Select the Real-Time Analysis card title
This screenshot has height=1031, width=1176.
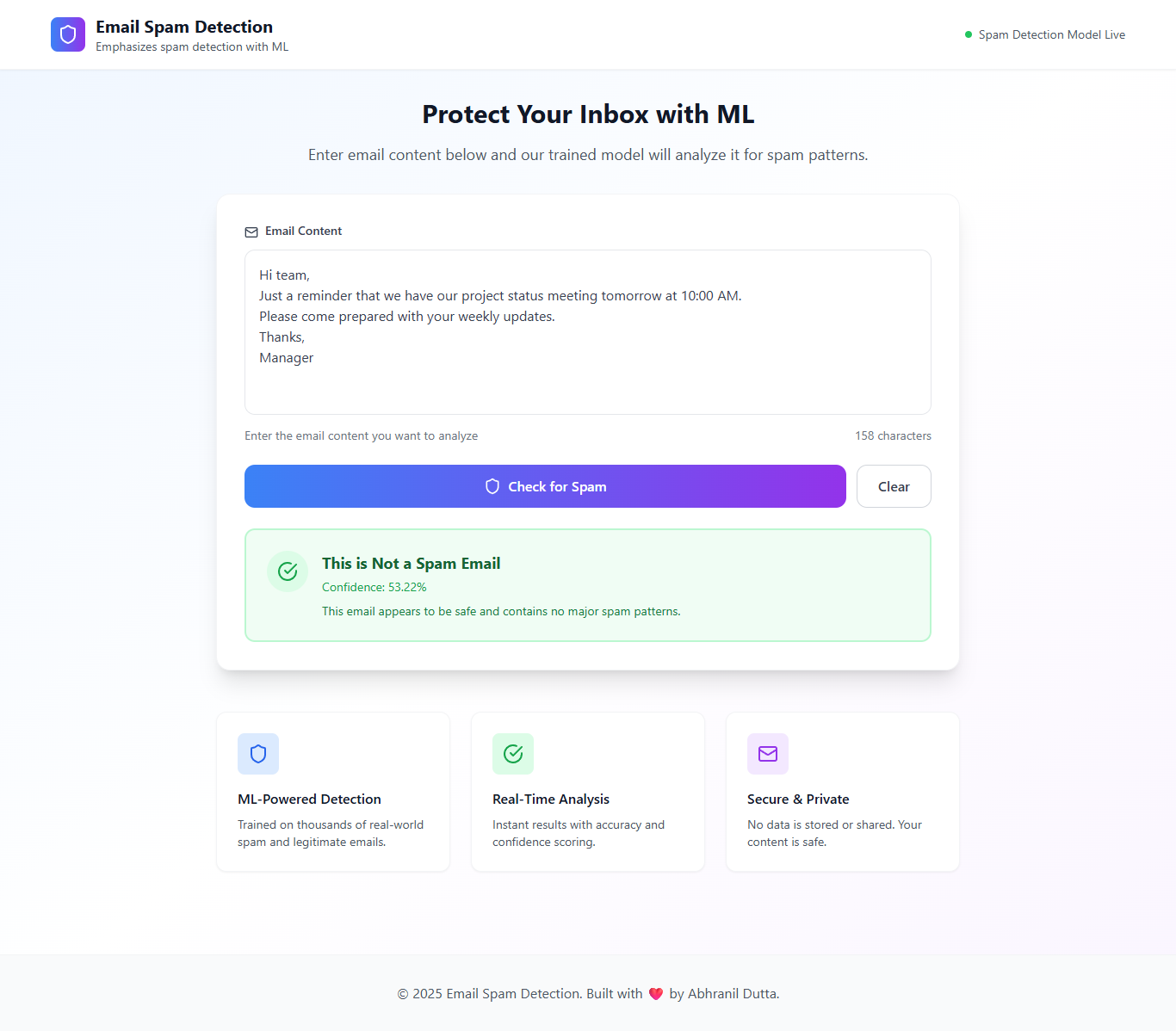point(551,799)
